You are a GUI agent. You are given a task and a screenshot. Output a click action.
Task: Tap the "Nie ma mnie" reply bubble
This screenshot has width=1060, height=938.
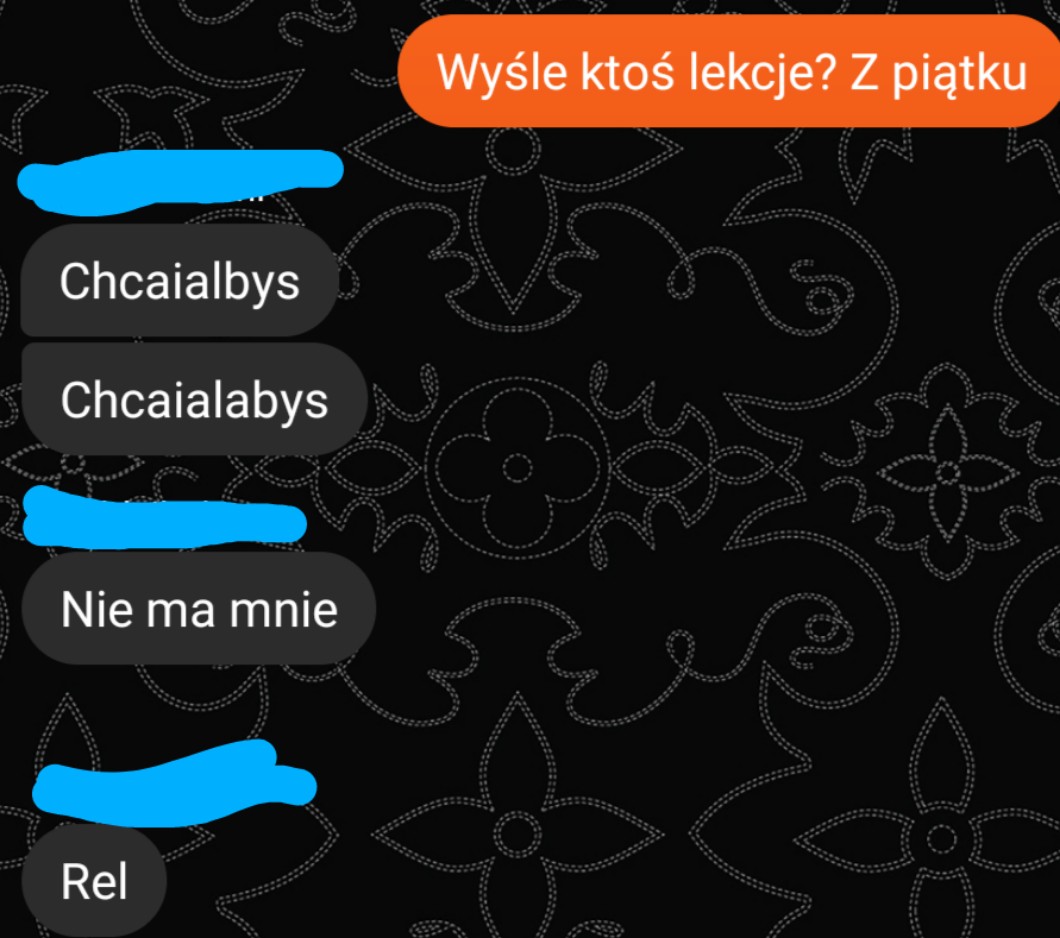(198, 609)
